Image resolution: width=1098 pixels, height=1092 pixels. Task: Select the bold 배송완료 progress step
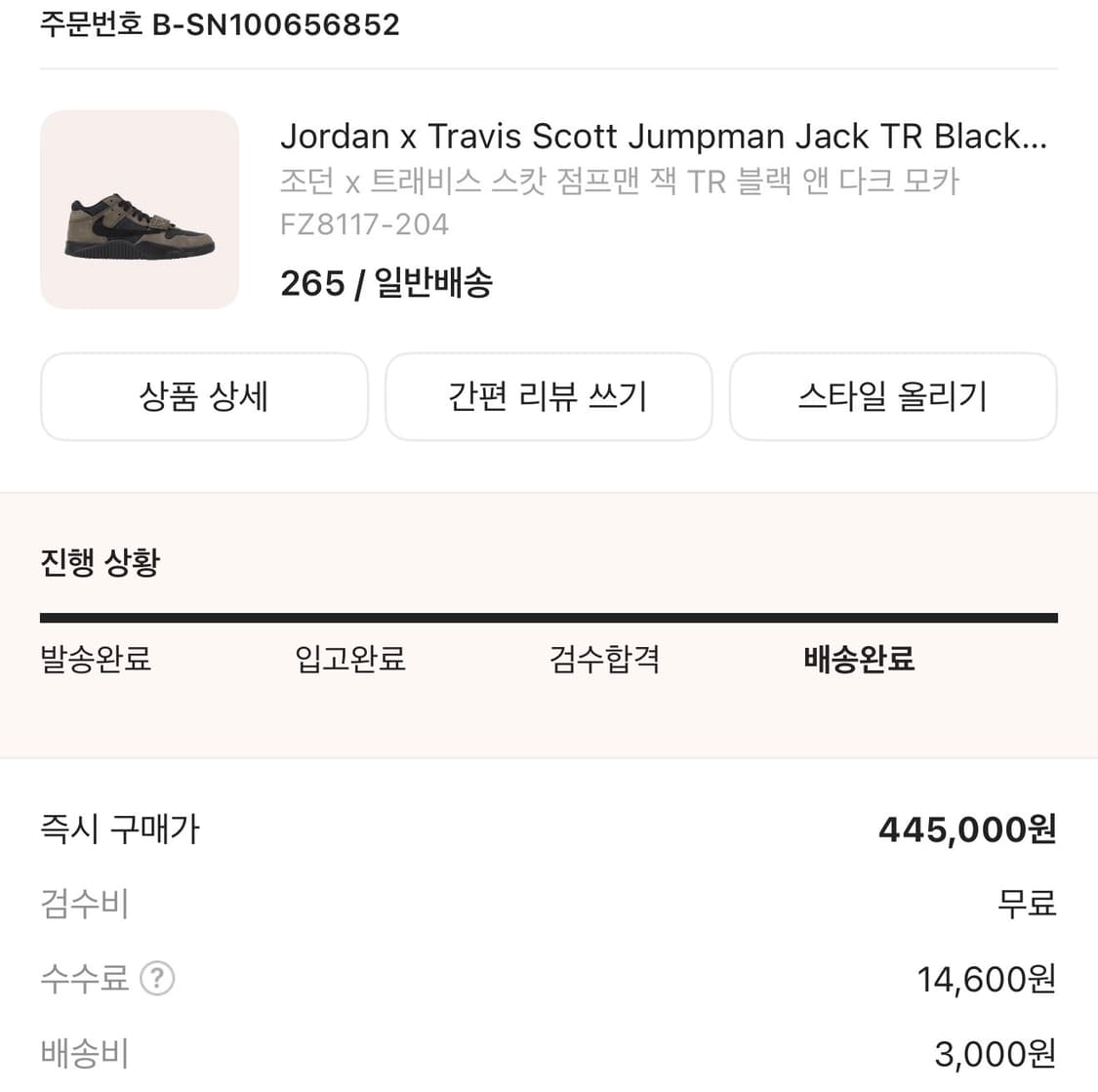pyautogui.click(x=859, y=659)
